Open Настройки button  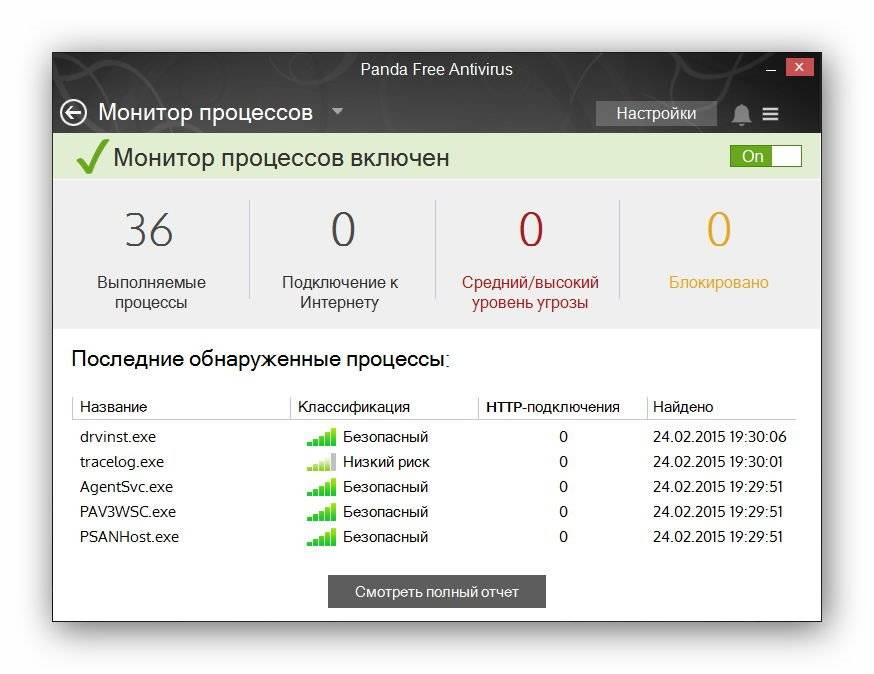click(656, 113)
